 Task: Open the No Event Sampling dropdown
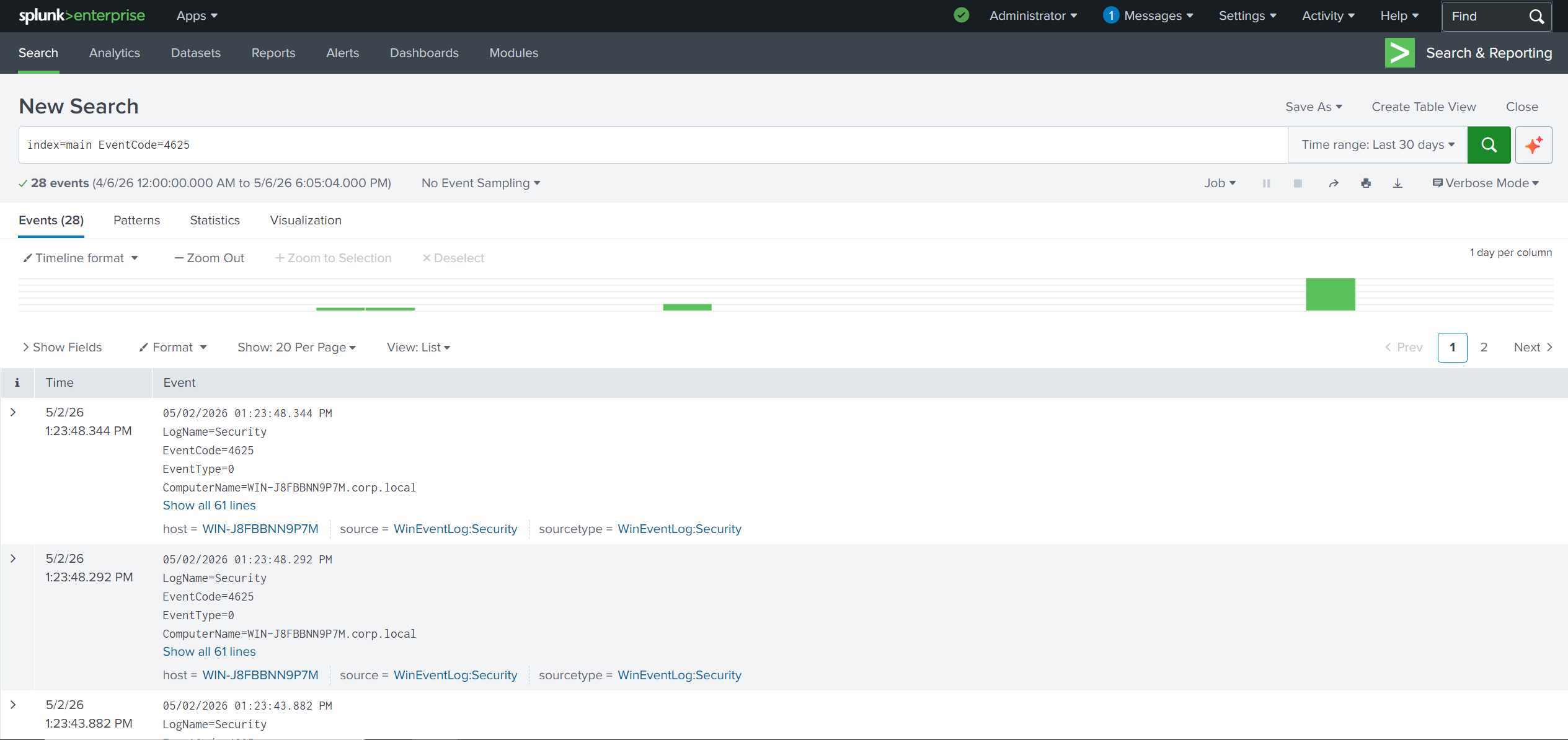pos(481,183)
